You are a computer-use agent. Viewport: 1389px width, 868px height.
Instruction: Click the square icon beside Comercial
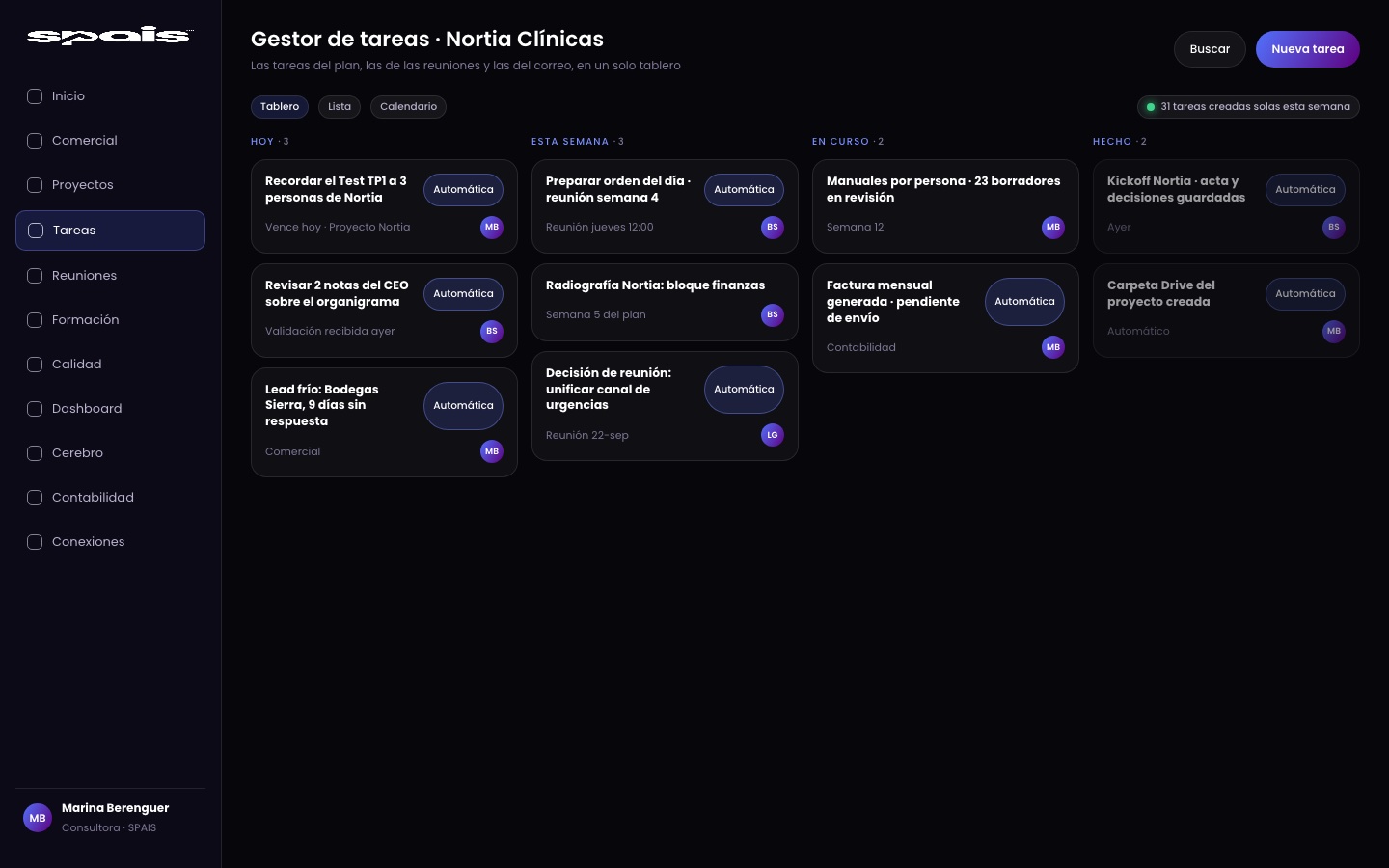point(35,141)
